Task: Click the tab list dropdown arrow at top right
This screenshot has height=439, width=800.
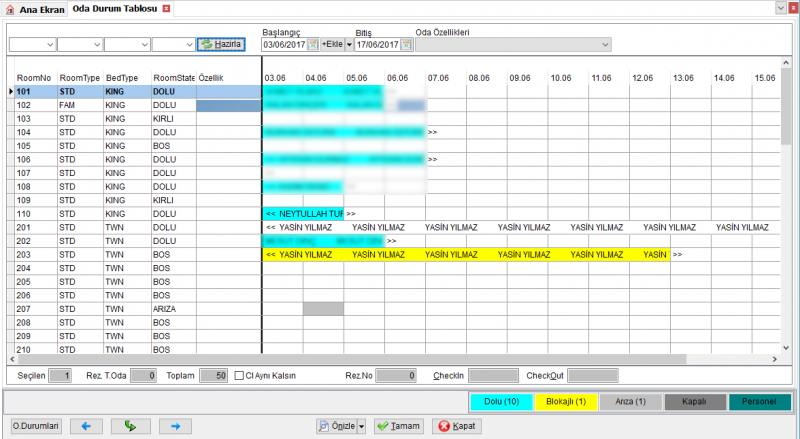Action: click(x=781, y=8)
